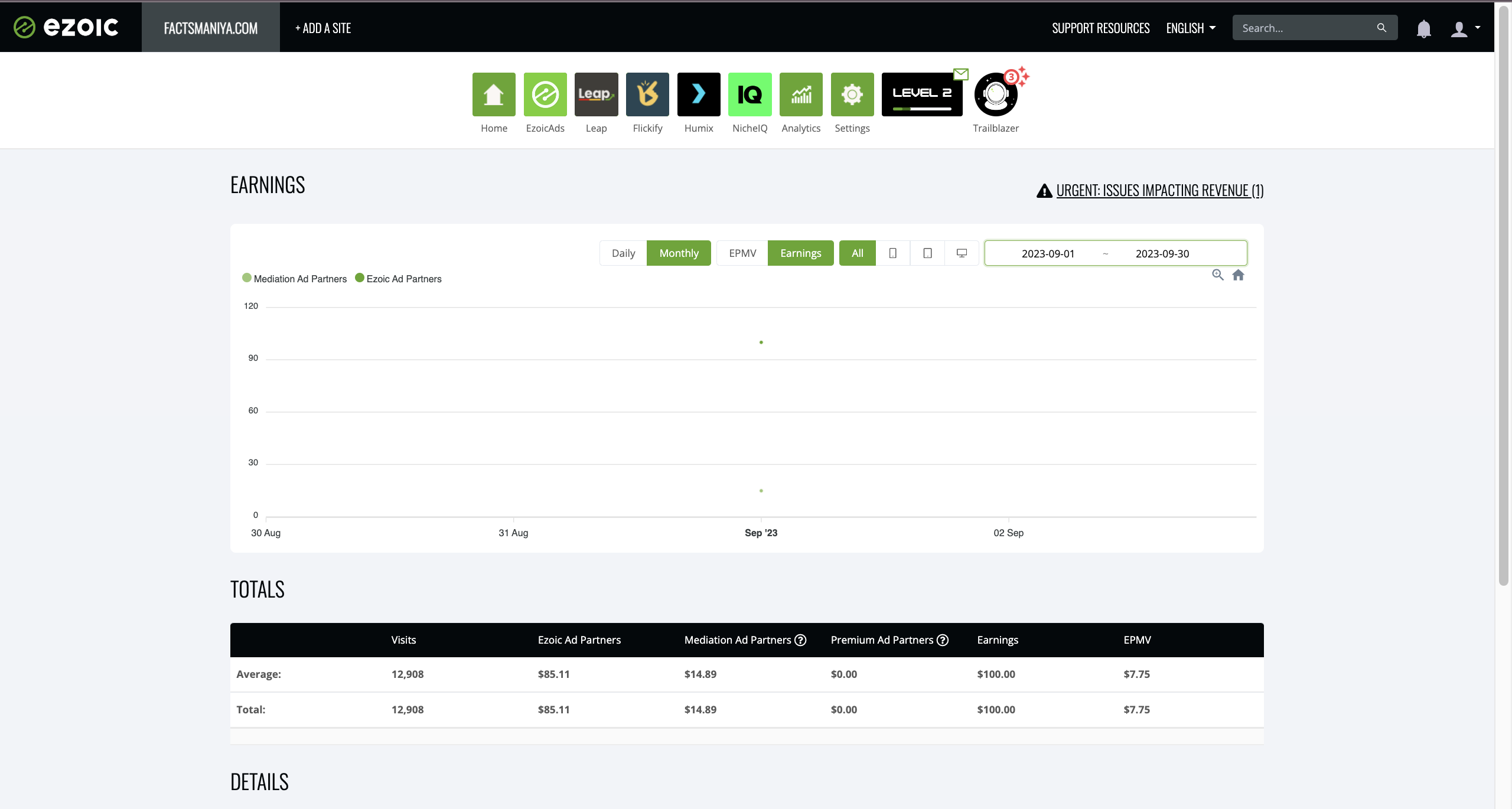Click Average visits value 12,908
This screenshot has height=809, width=1512.
pos(408,674)
